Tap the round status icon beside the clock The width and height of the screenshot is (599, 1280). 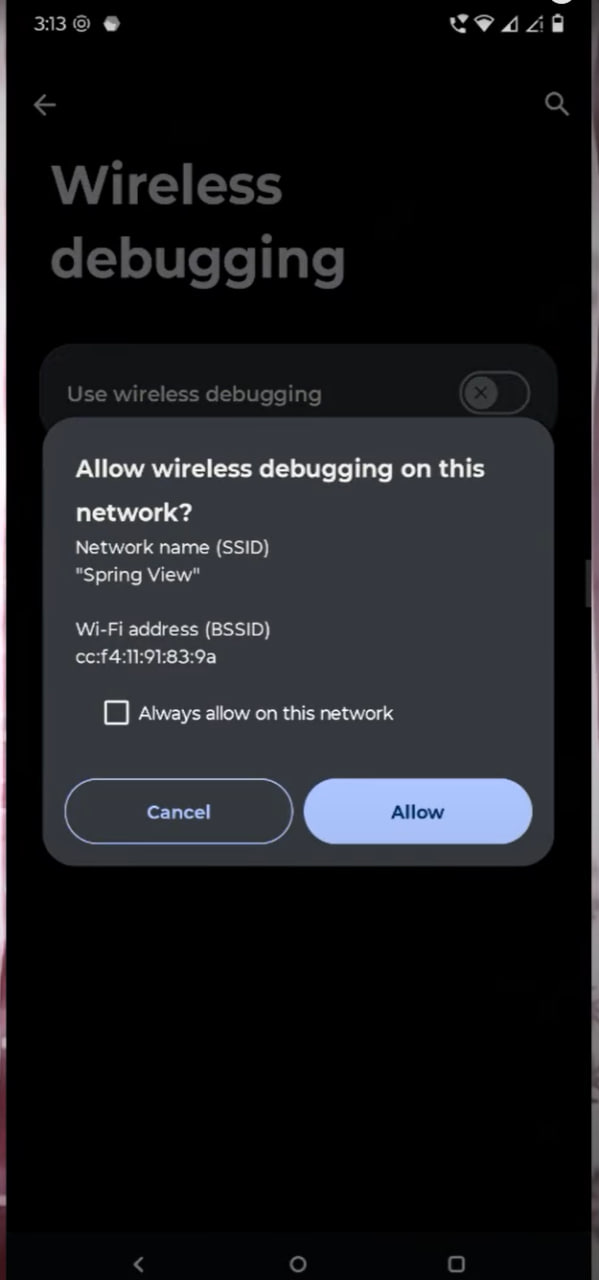click(82, 24)
